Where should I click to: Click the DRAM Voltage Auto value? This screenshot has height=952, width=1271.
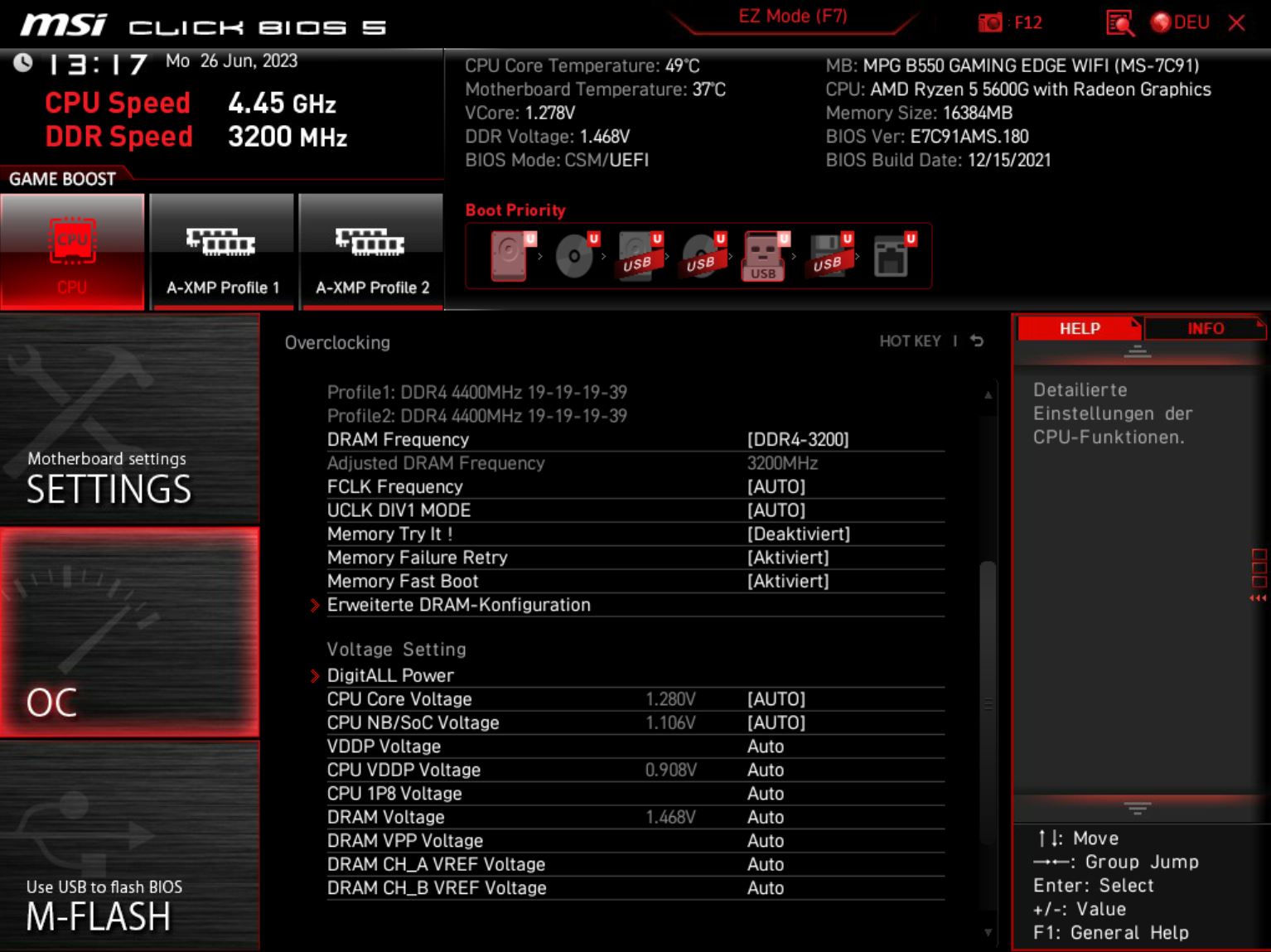pyautogui.click(x=766, y=817)
